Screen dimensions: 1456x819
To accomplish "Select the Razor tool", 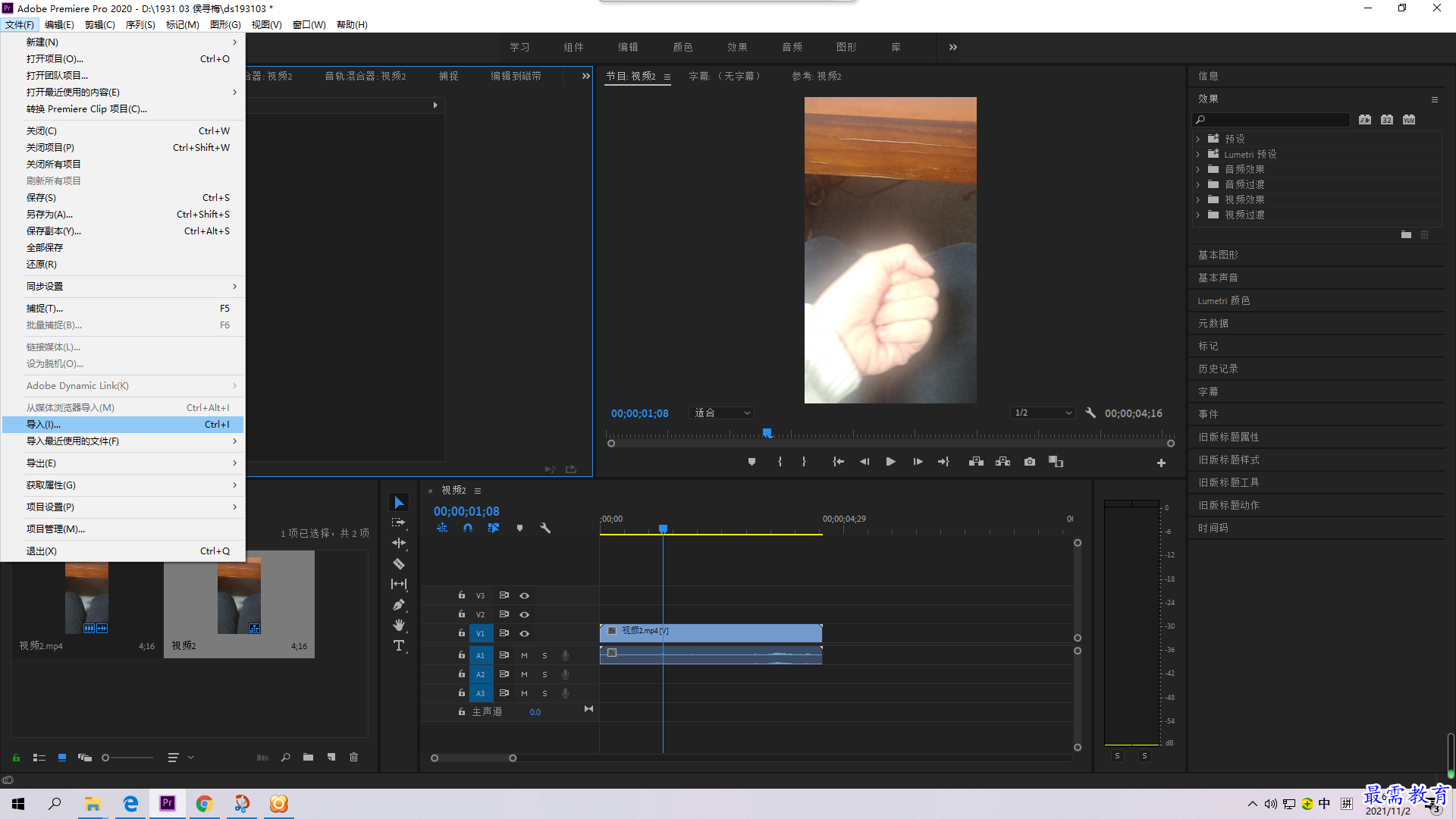I will click(399, 563).
